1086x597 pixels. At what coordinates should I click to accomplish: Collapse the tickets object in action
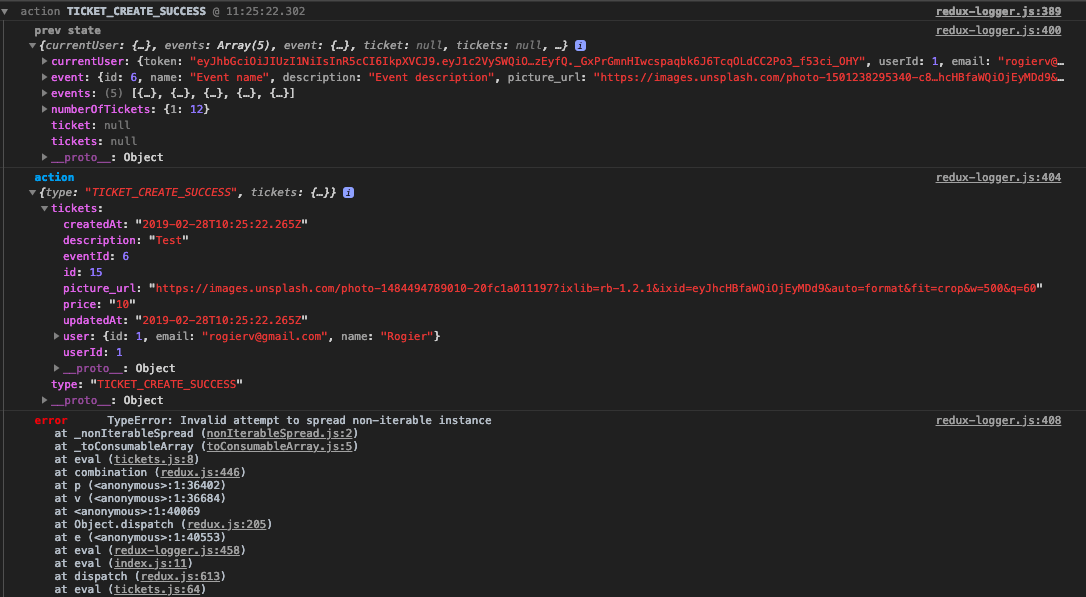click(x=45, y=208)
